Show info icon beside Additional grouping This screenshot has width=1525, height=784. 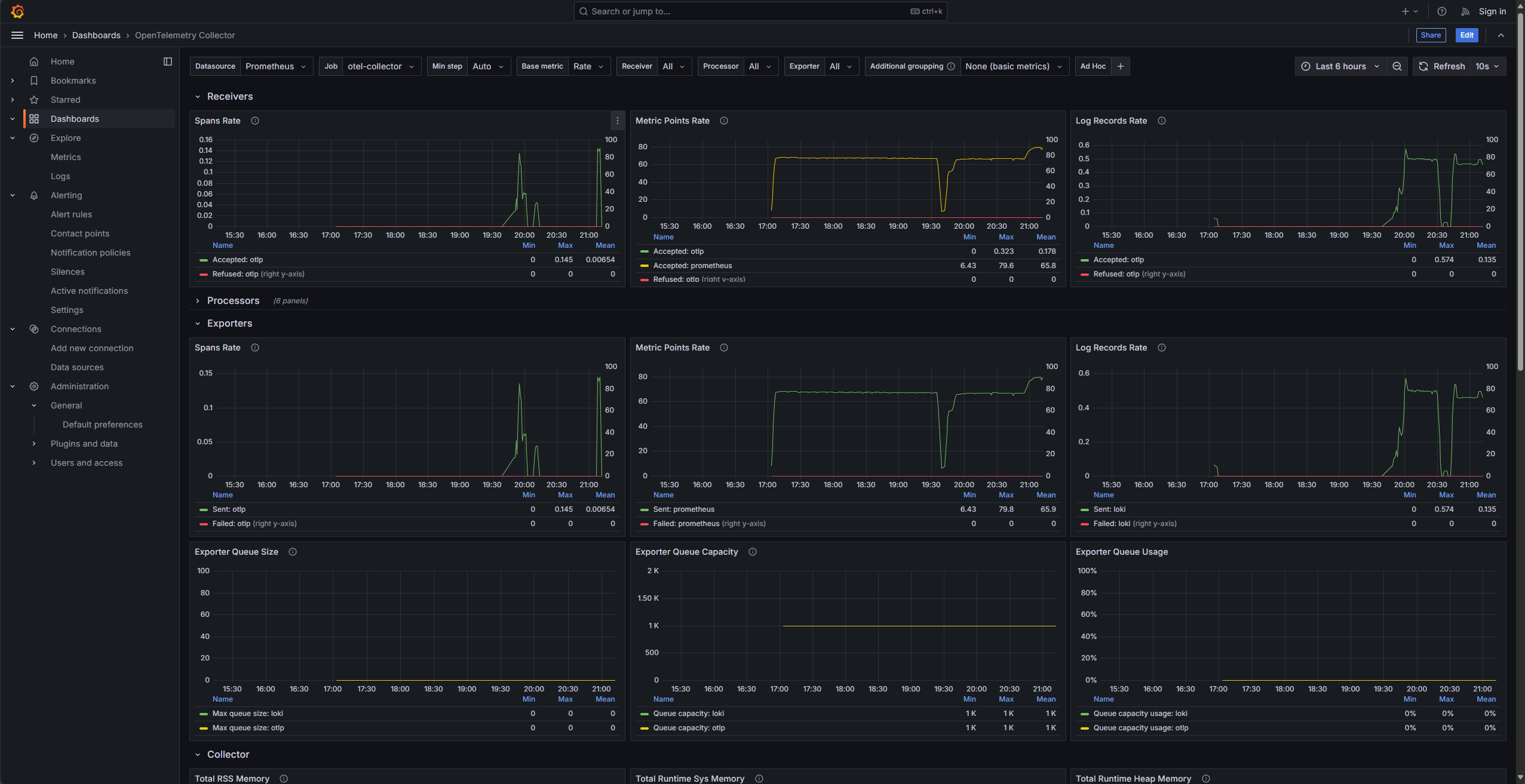tap(951, 66)
